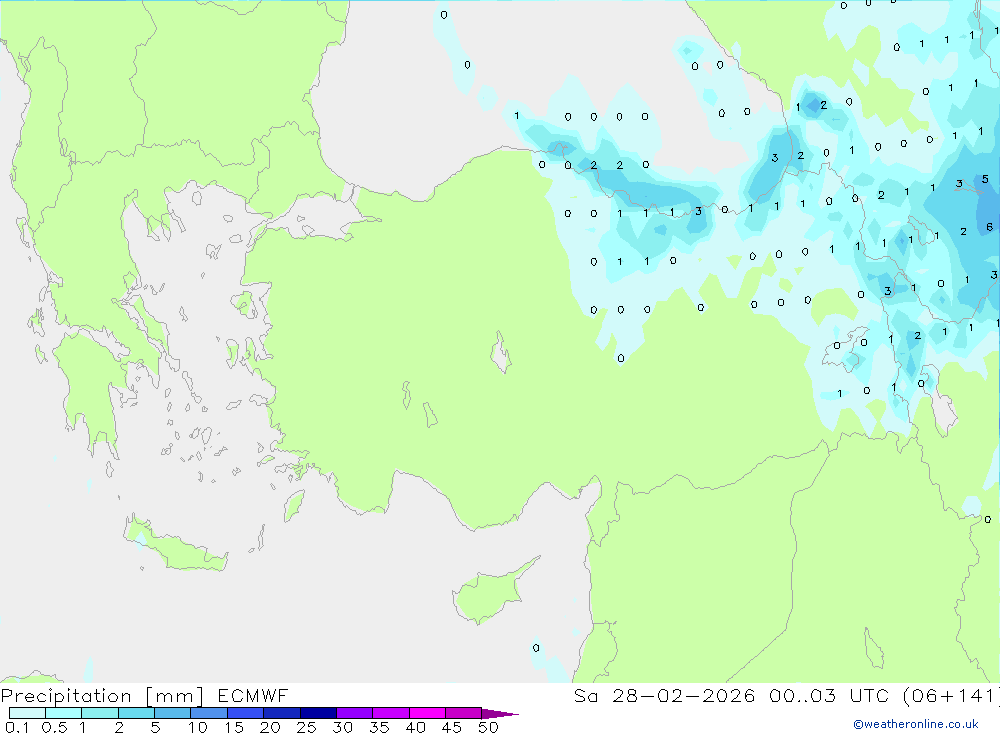The image size is (1000, 733).
Task: Click the over-50 arrow tip of legend
Action: (500, 714)
